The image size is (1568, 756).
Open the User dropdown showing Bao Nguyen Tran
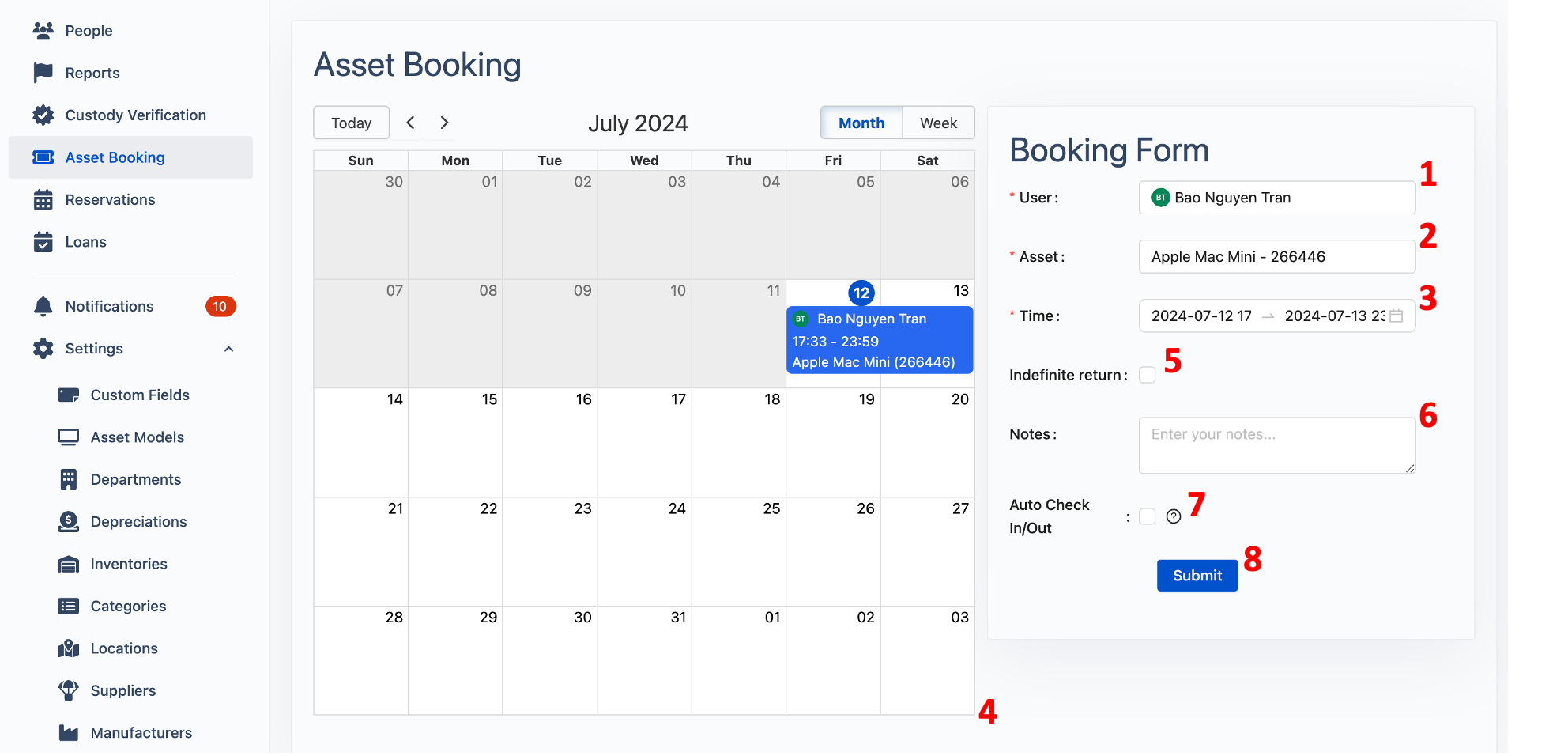point(1276,198)
